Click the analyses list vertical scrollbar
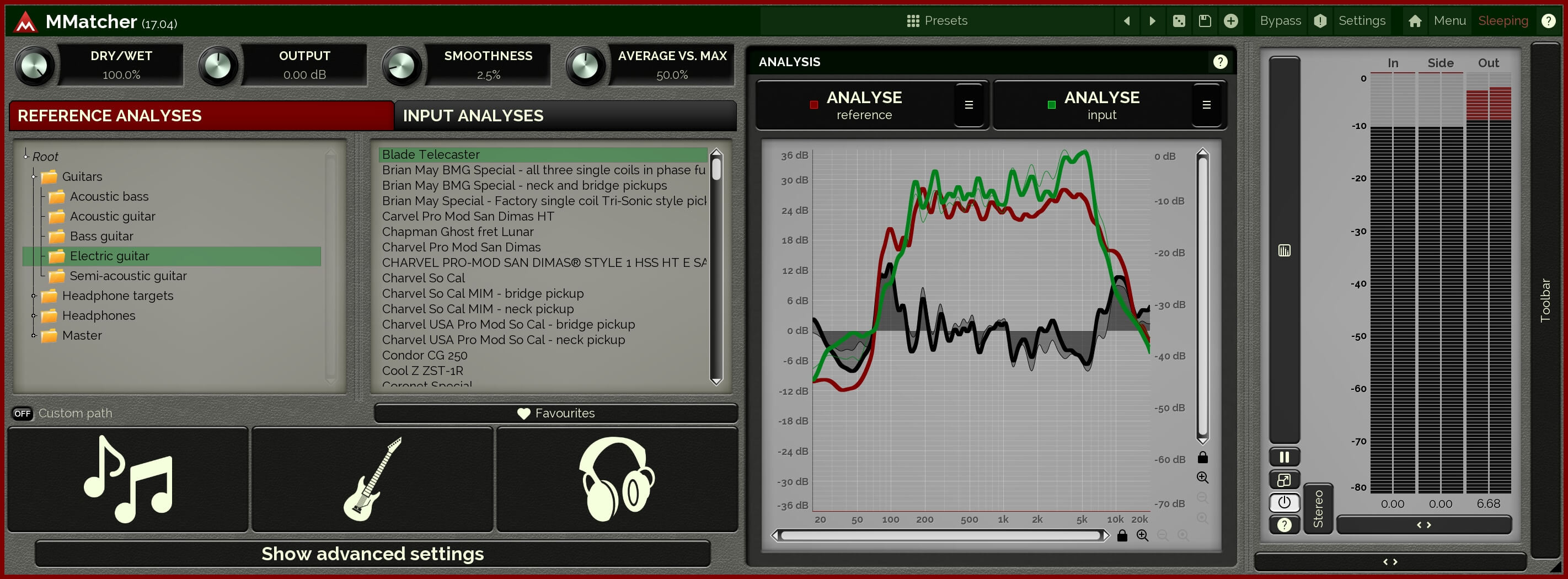The image size is (1568, 579). [716, 267]
